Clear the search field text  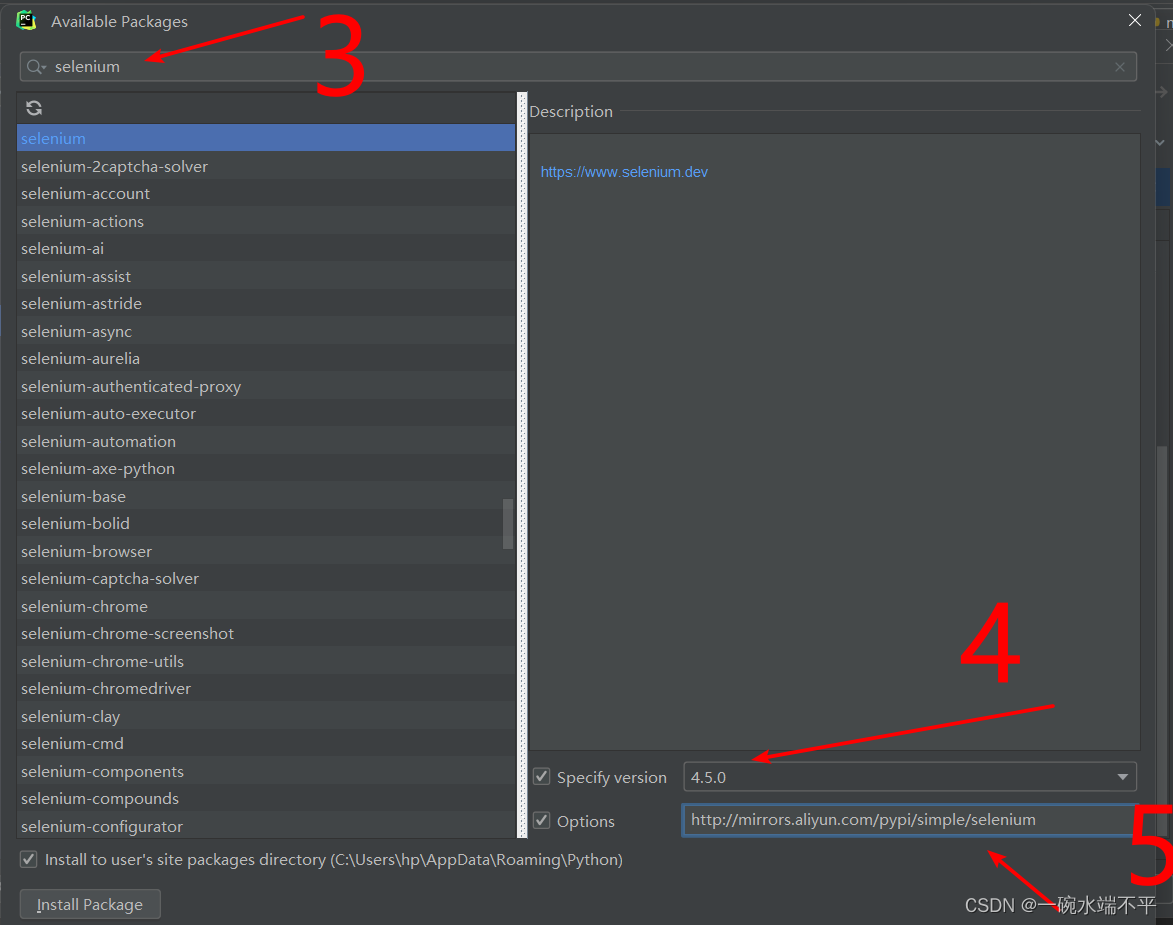(1120, 67)
